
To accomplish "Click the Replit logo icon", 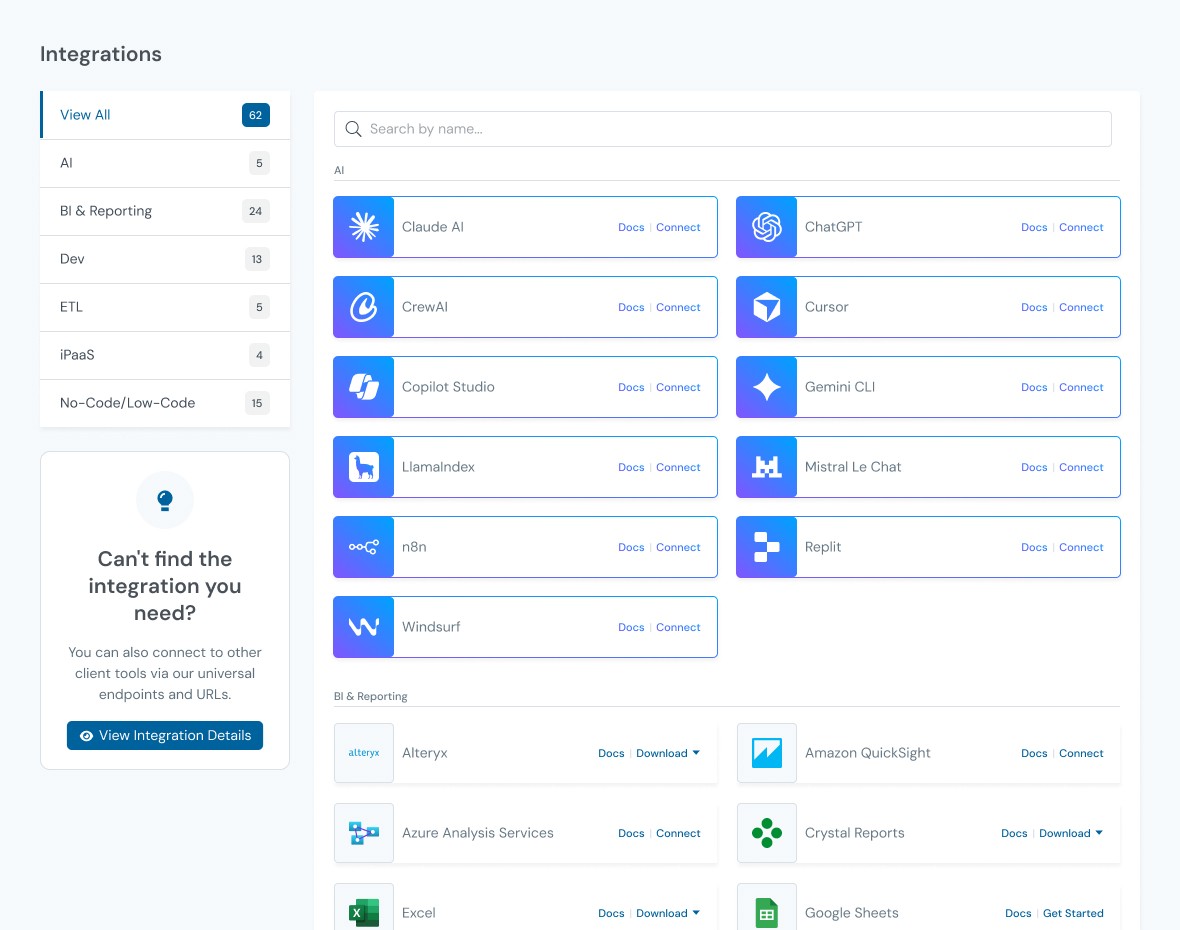I will click(x=767, y=547).
